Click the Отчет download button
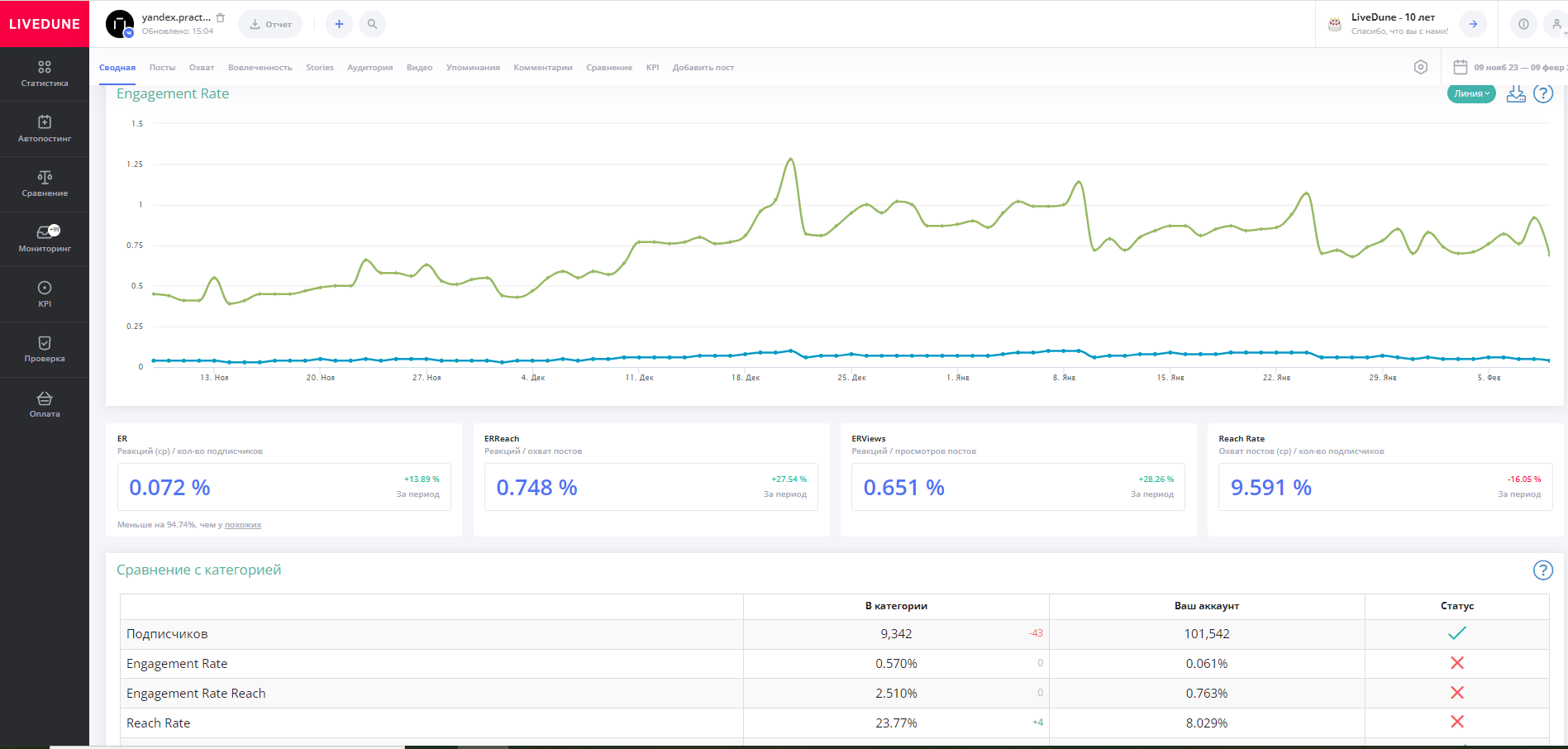 (270, 24)
